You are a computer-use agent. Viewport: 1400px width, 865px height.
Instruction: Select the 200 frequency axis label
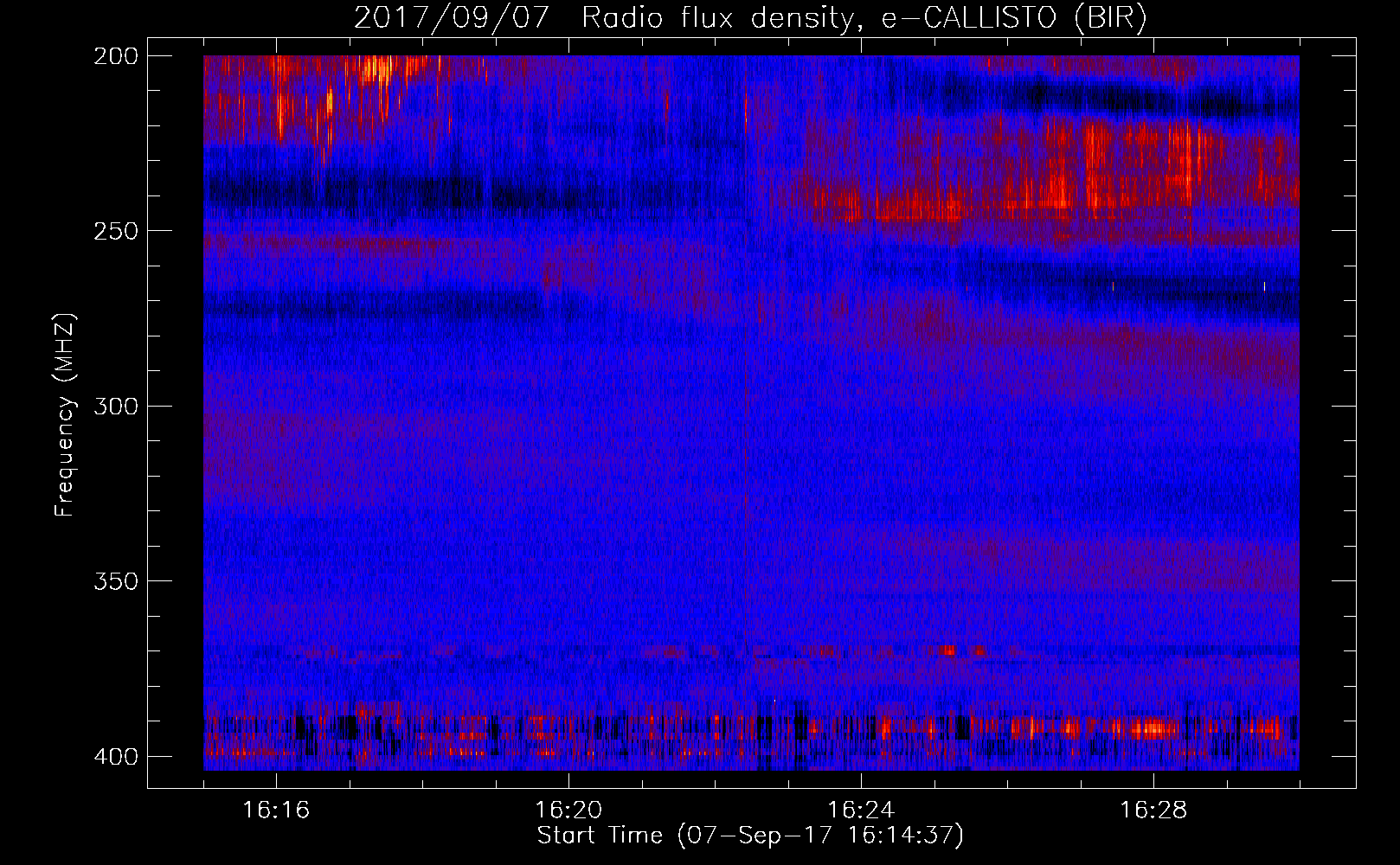[115, 56]
